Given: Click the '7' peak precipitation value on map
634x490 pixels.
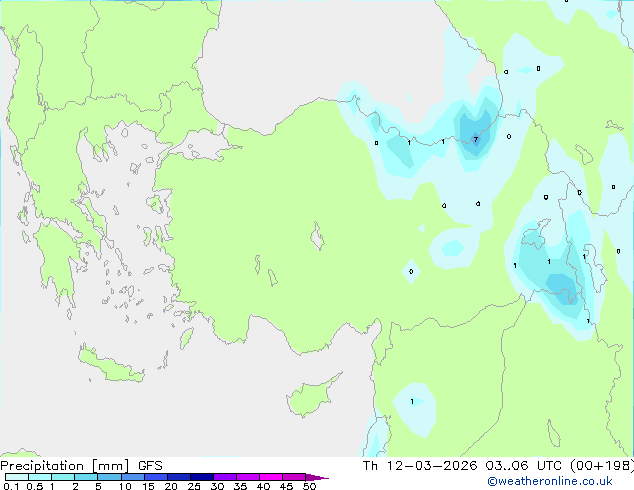Looking at the screenshot, I should (x=476, y=139).
